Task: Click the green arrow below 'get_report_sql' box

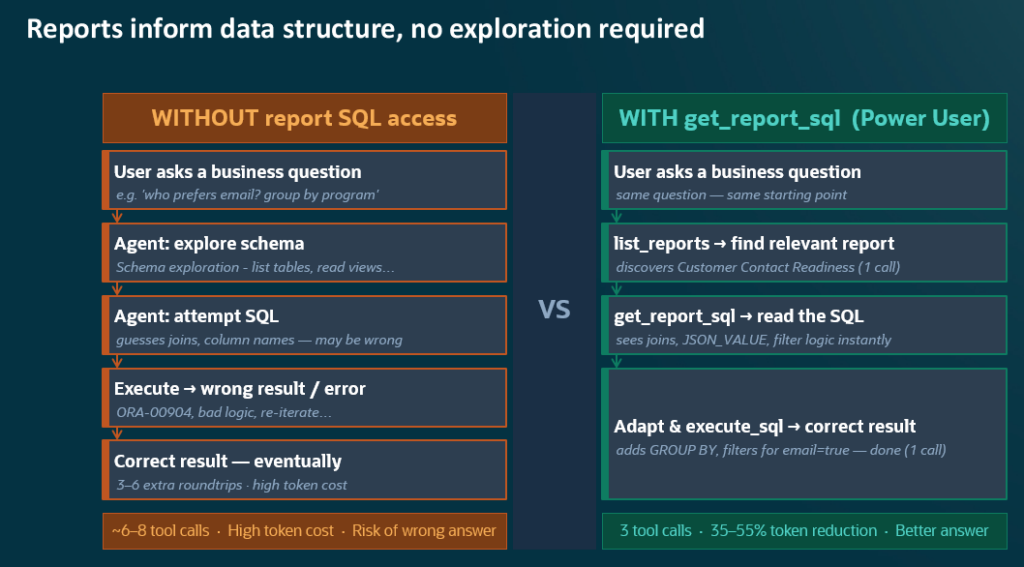Action: point(616,361)
